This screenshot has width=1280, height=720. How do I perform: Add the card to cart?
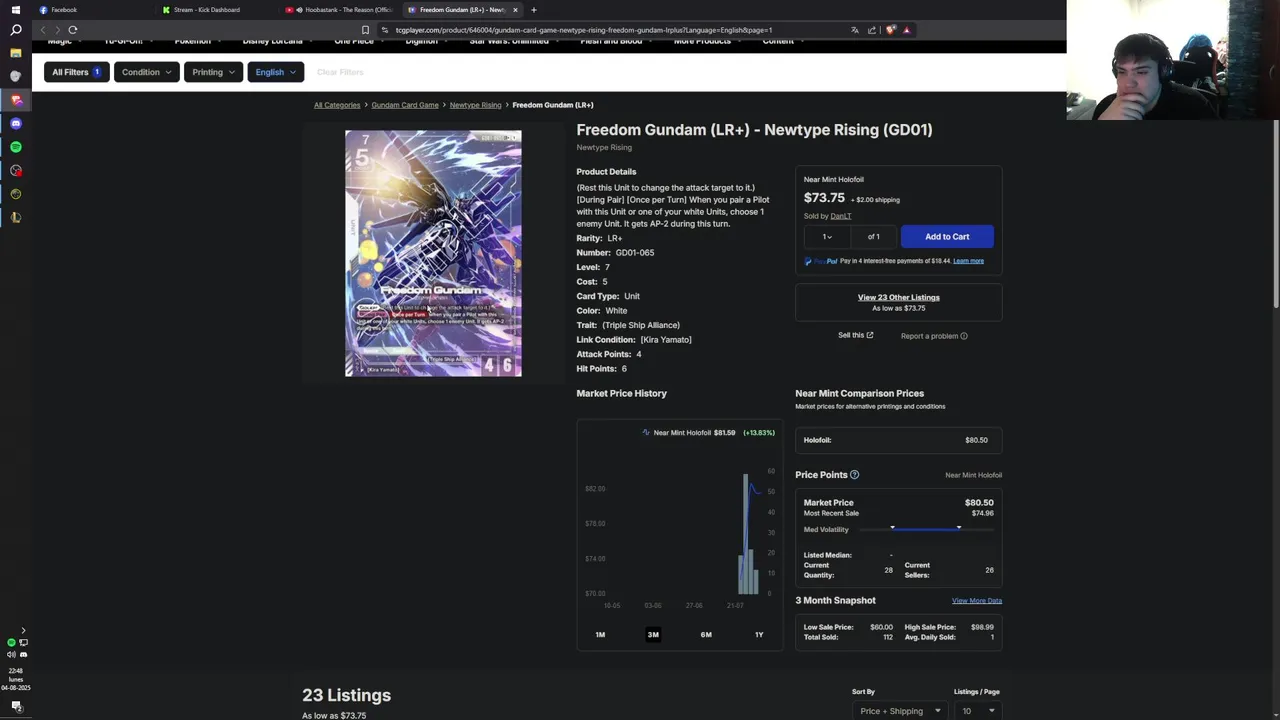click(x=947, y=237)
